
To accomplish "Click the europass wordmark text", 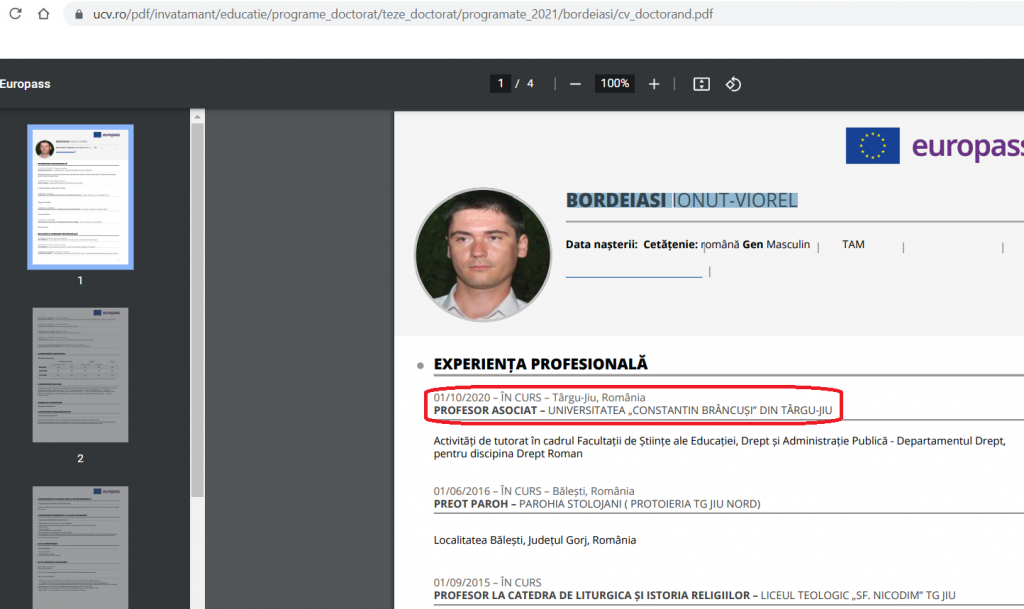I will (968, 148).
